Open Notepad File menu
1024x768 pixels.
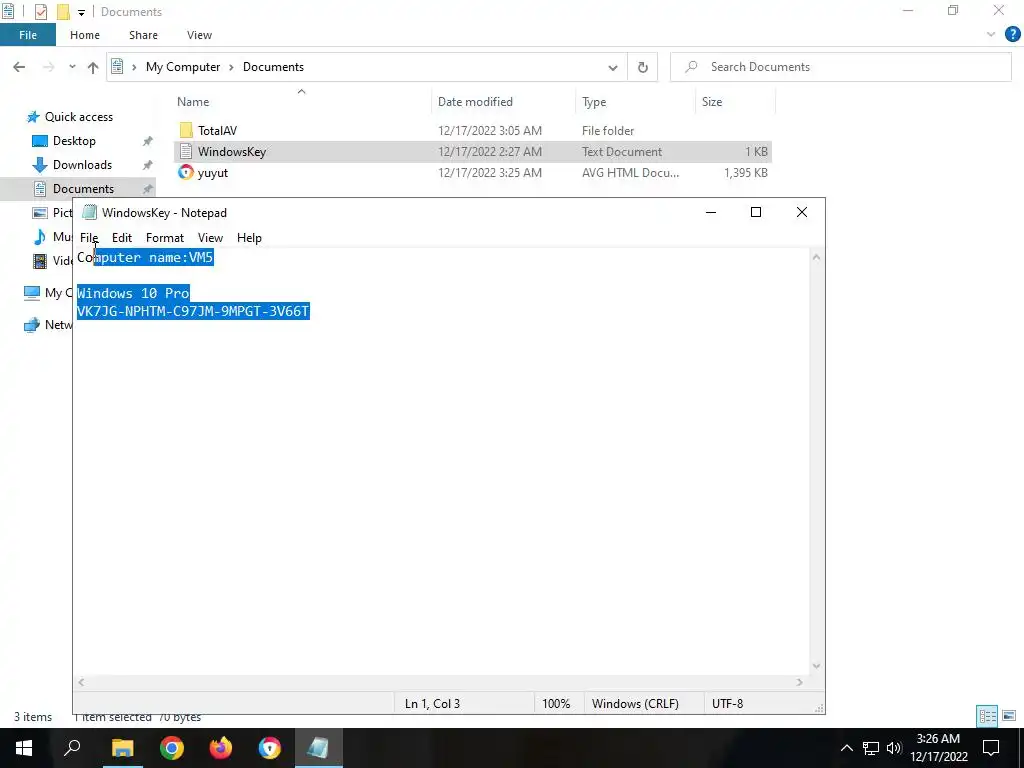coord(89,238)
